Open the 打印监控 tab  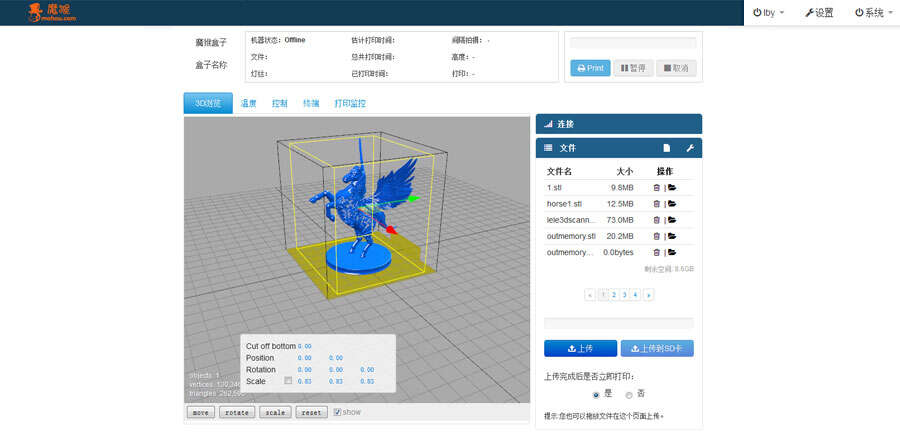[350, 103]
